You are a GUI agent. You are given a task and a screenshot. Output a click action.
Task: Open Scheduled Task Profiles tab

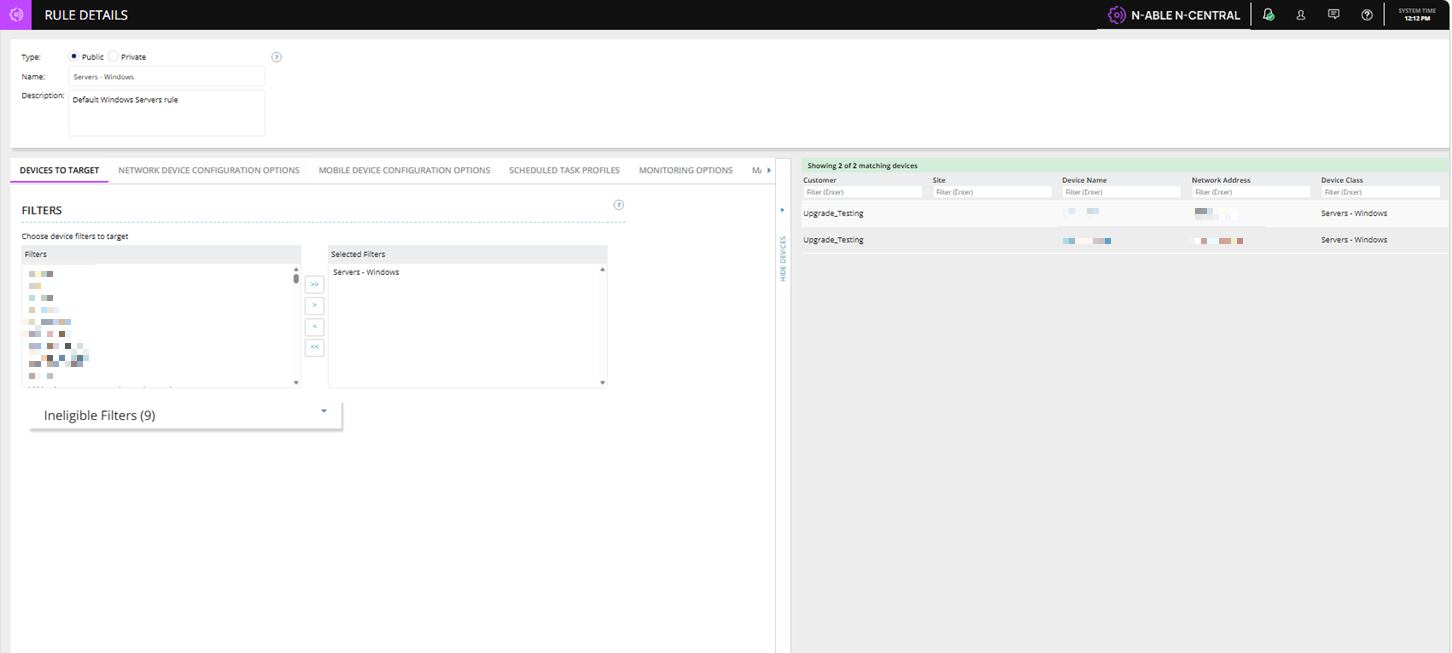564,171
